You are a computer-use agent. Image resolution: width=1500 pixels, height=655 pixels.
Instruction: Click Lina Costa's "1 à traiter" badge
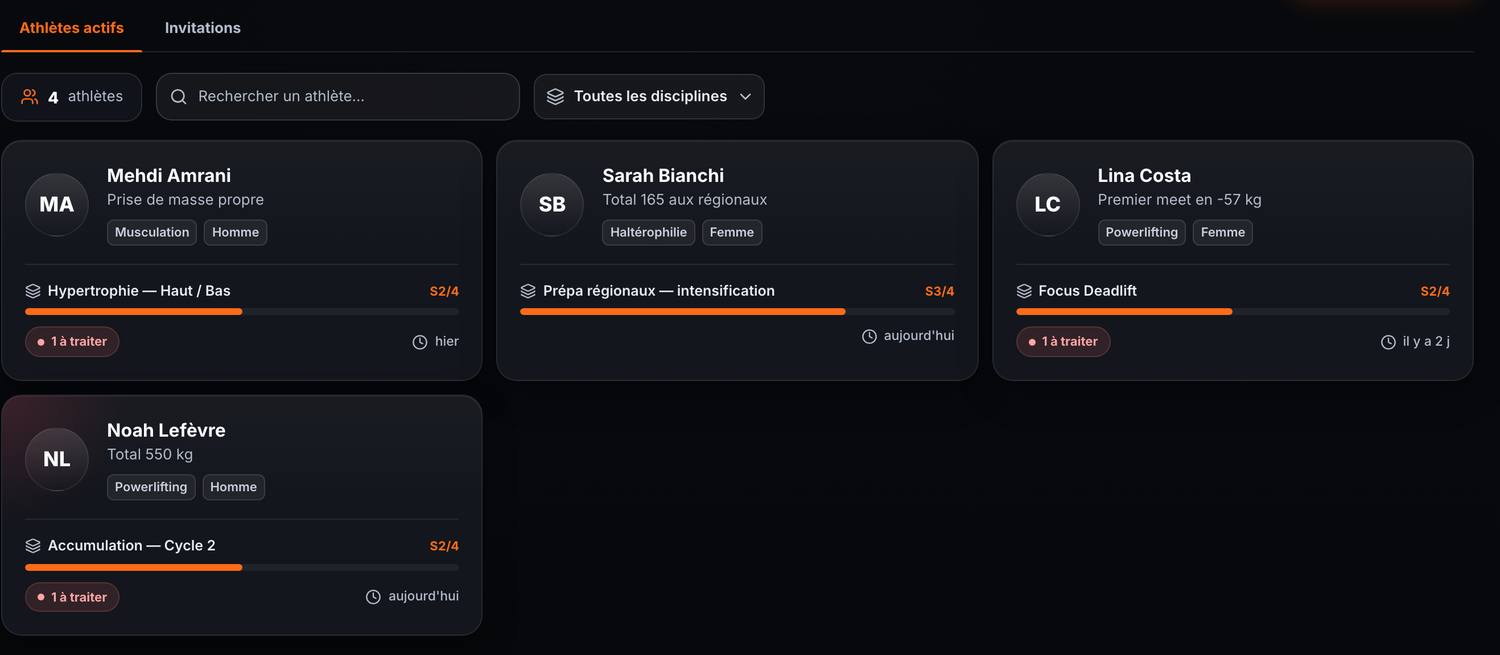tap(1063, 342)
